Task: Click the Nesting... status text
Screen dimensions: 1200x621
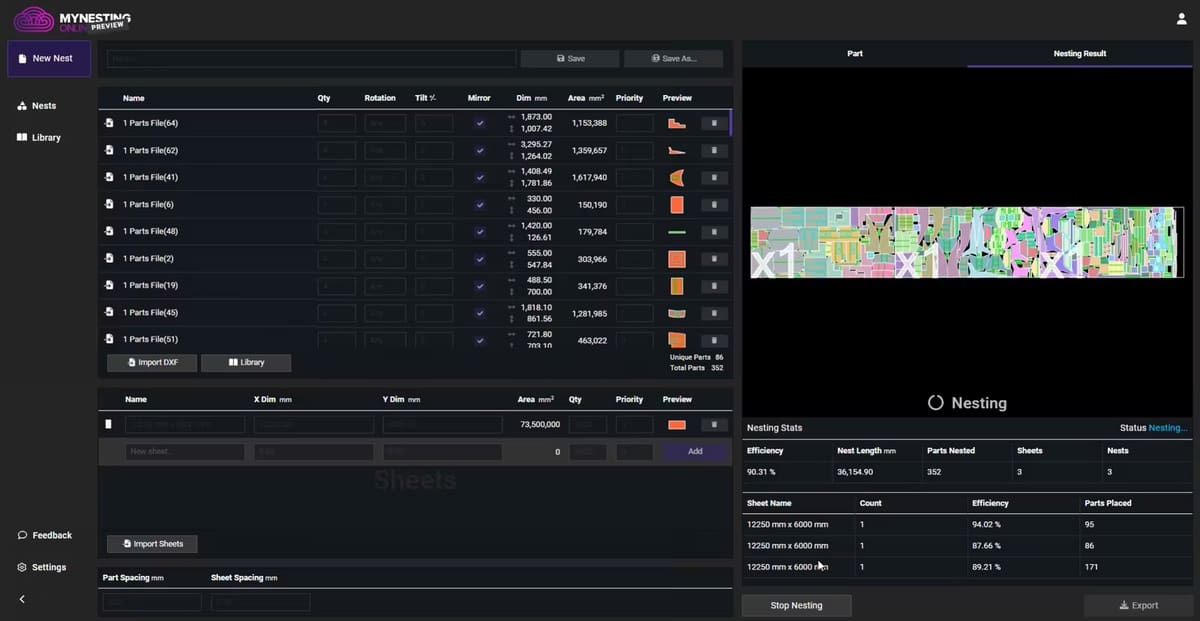Action: tap(1168, 427)
